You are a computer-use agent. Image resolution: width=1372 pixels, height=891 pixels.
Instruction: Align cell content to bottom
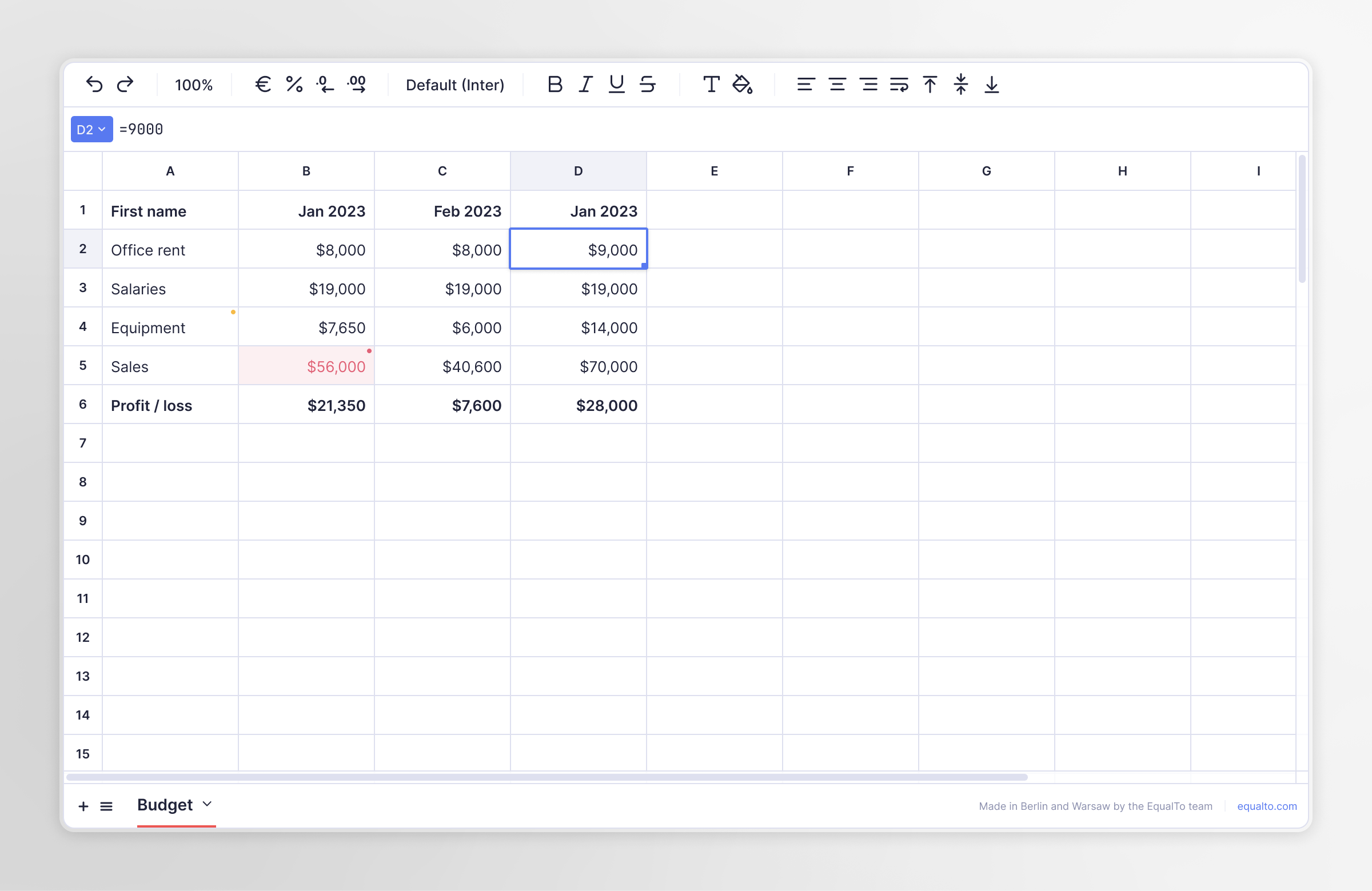991,85
